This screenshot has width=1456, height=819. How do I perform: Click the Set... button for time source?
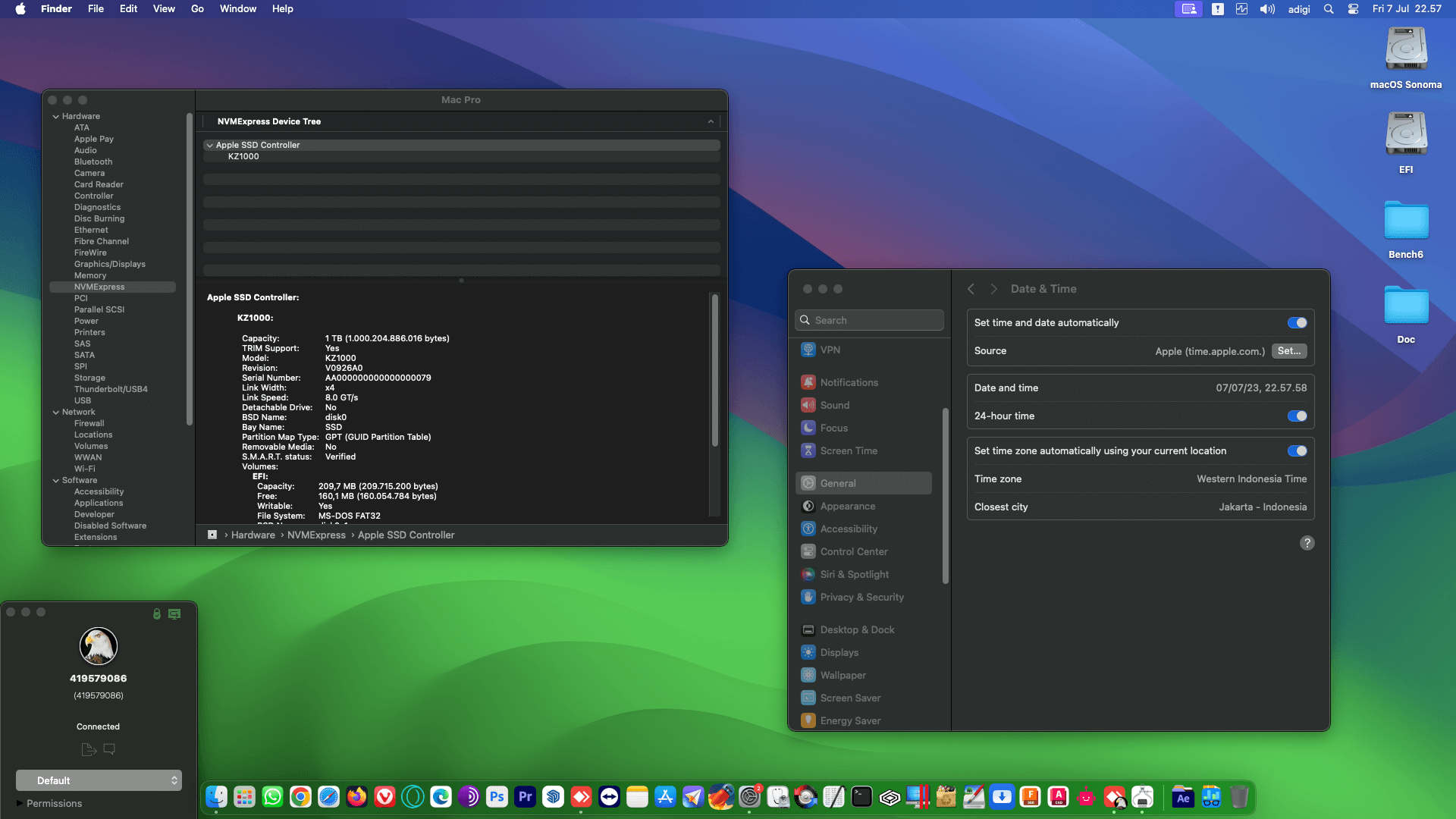click(x=1289, y=351)
